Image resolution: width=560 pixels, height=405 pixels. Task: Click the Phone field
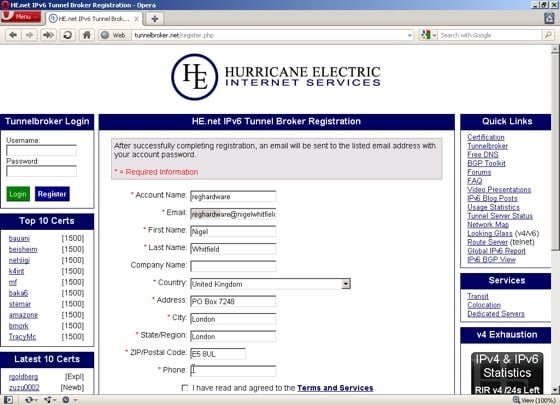[x=233, y=371]
